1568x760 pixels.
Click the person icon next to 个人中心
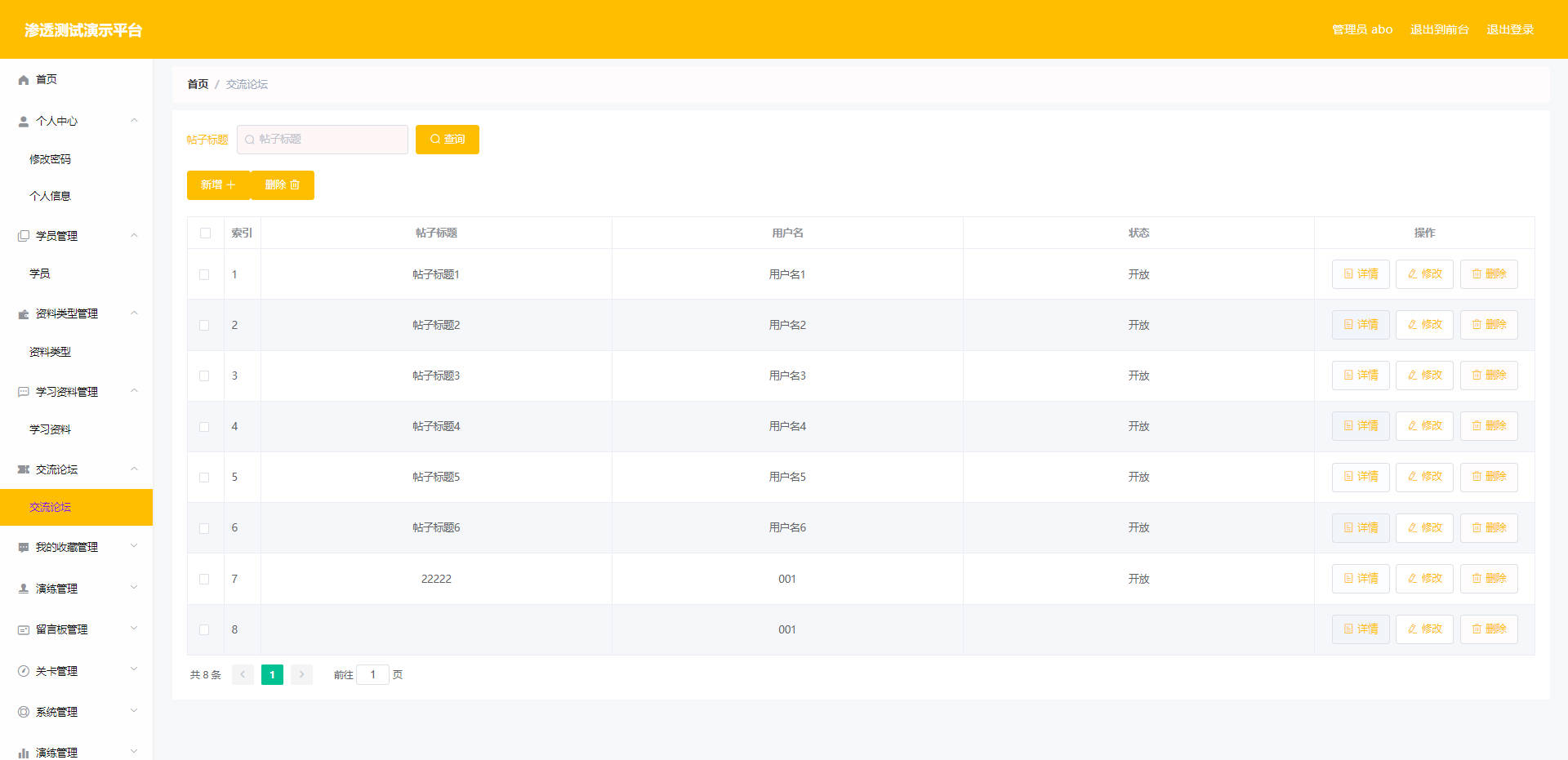[x=24, y=122]
